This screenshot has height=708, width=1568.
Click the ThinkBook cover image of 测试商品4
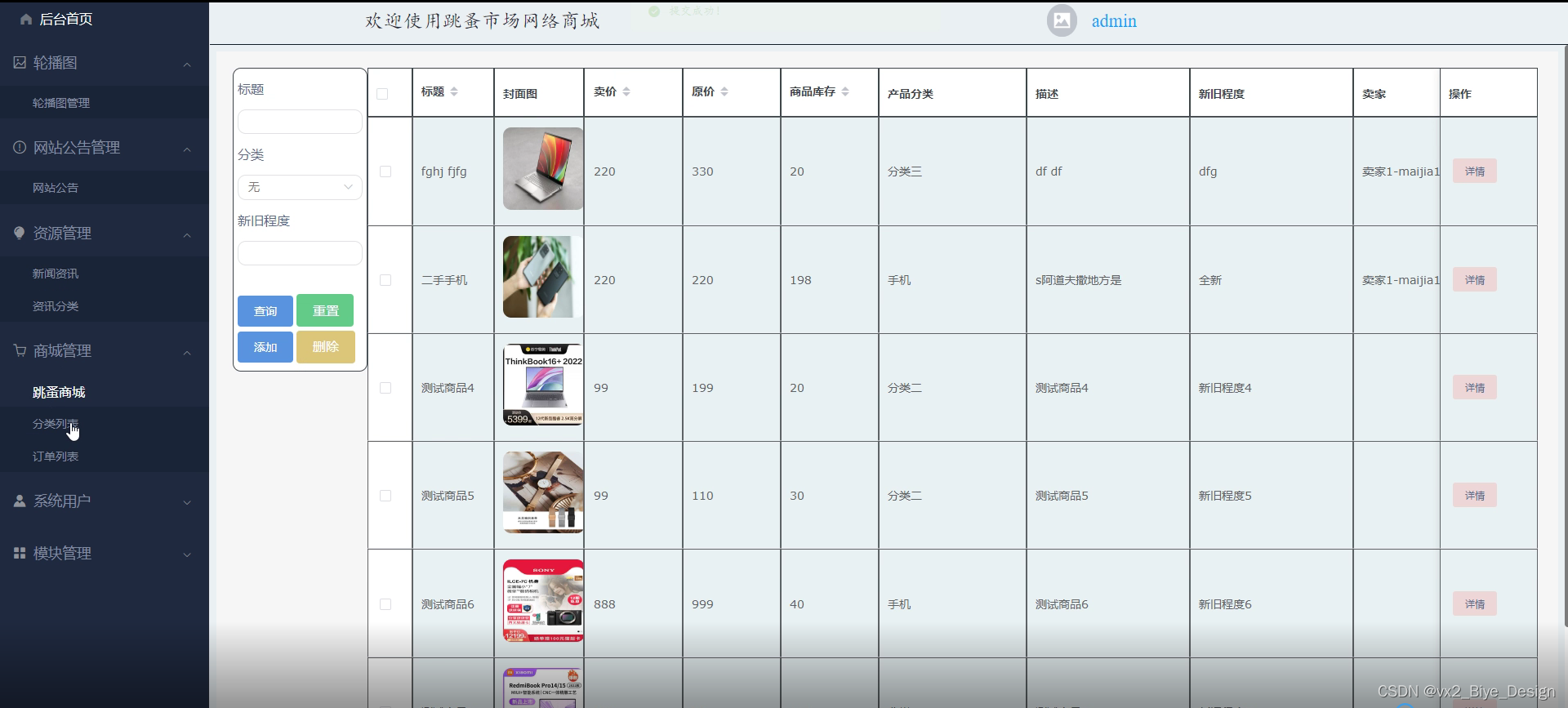point(543,385)
